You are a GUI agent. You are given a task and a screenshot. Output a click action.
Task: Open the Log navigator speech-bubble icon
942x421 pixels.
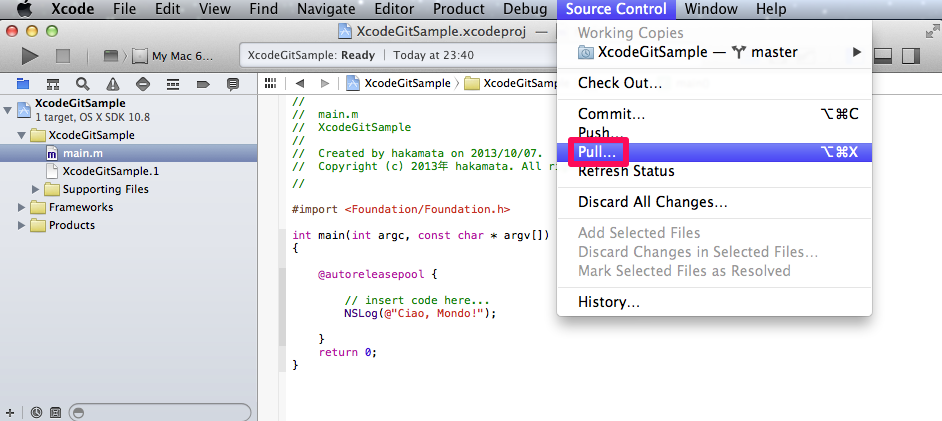tap(233, 83)
